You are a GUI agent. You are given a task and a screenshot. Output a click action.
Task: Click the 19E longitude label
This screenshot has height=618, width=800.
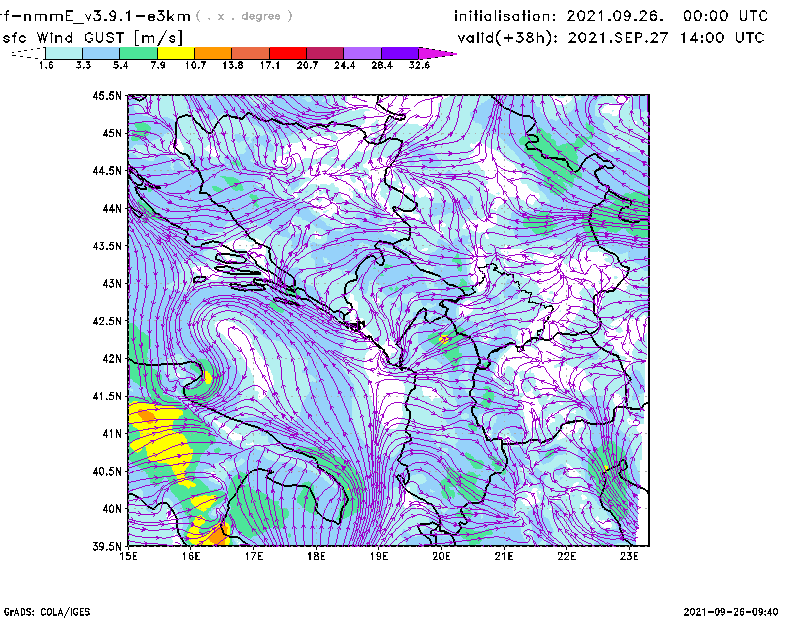(379, 556)
